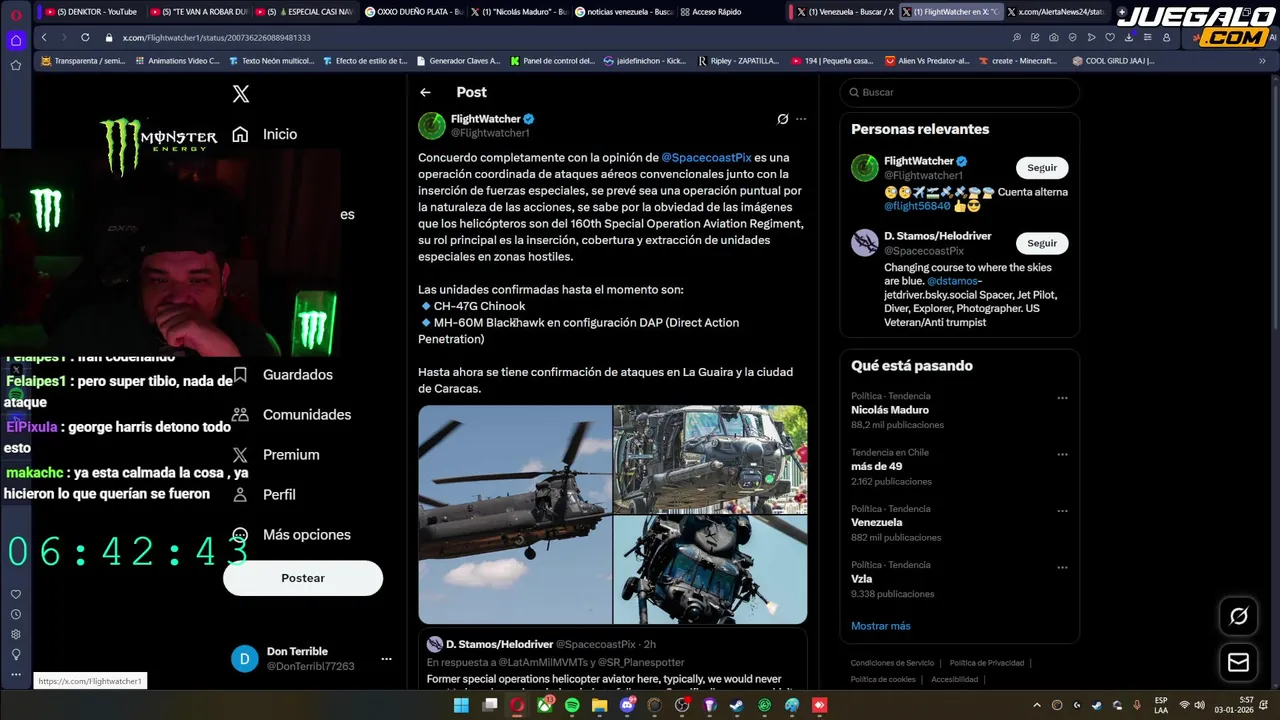Go back using the Post back arrow
This screenshot has width=1280, height=720.
point(425,92)
